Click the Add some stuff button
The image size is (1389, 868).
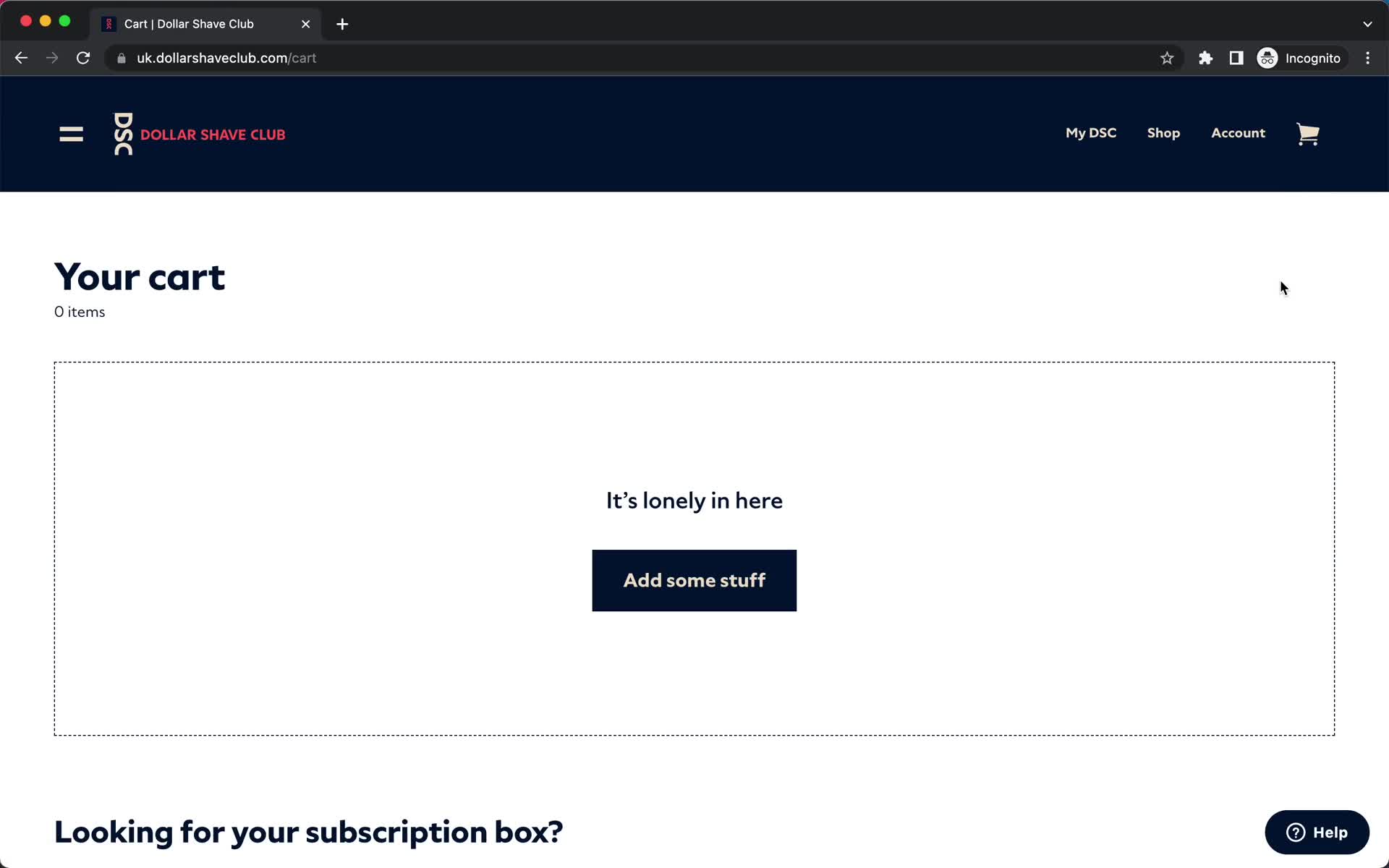click(694, 580)
